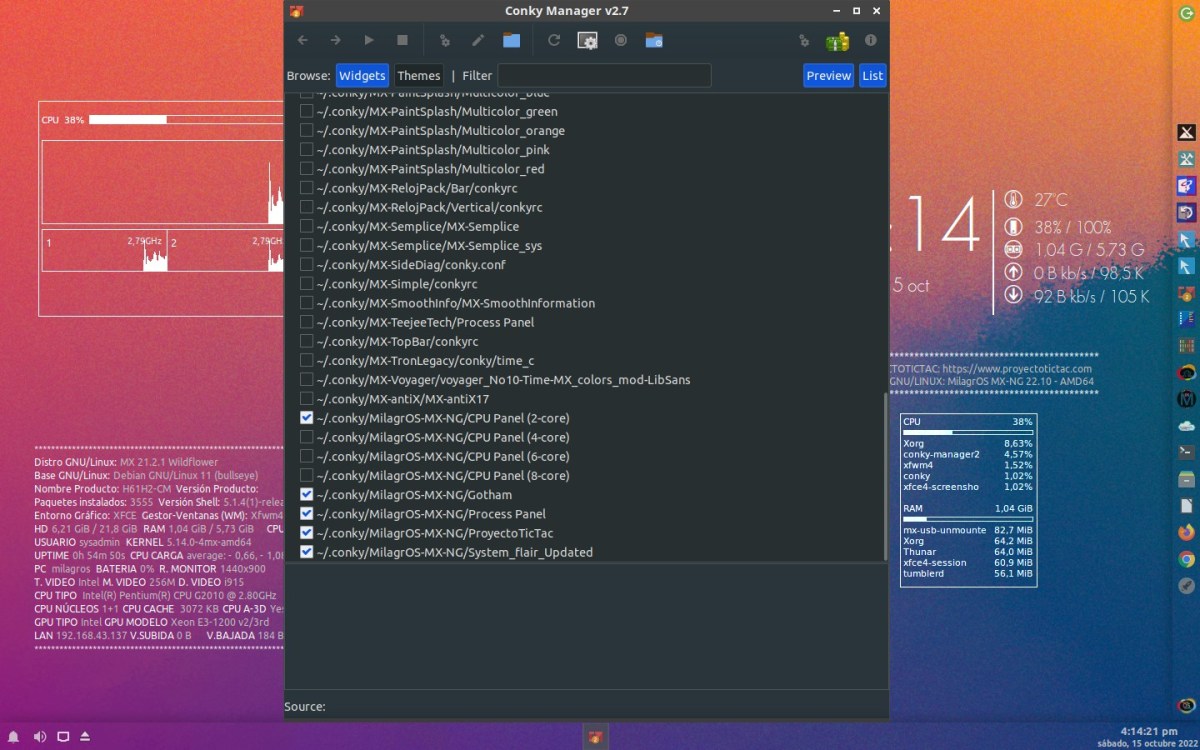1200x750 pixels.
Task: Click the List view button
Action: pyautogui.click(x=872, y=76)
